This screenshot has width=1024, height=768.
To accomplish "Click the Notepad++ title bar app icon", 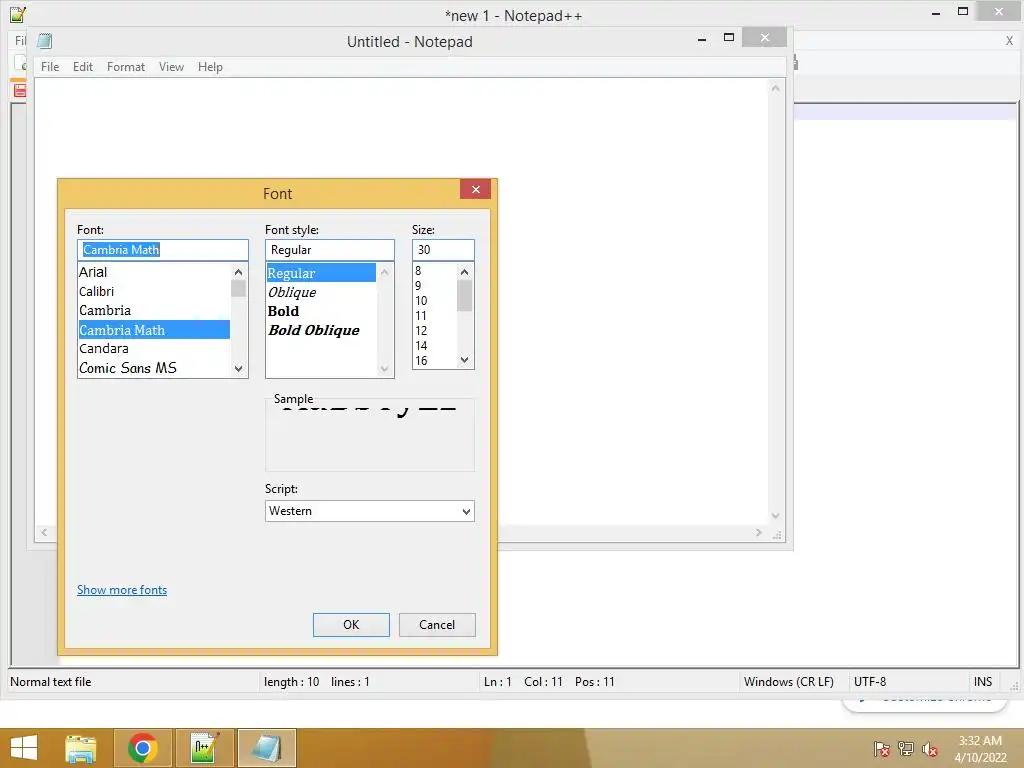I will click(x=18, y=14).
